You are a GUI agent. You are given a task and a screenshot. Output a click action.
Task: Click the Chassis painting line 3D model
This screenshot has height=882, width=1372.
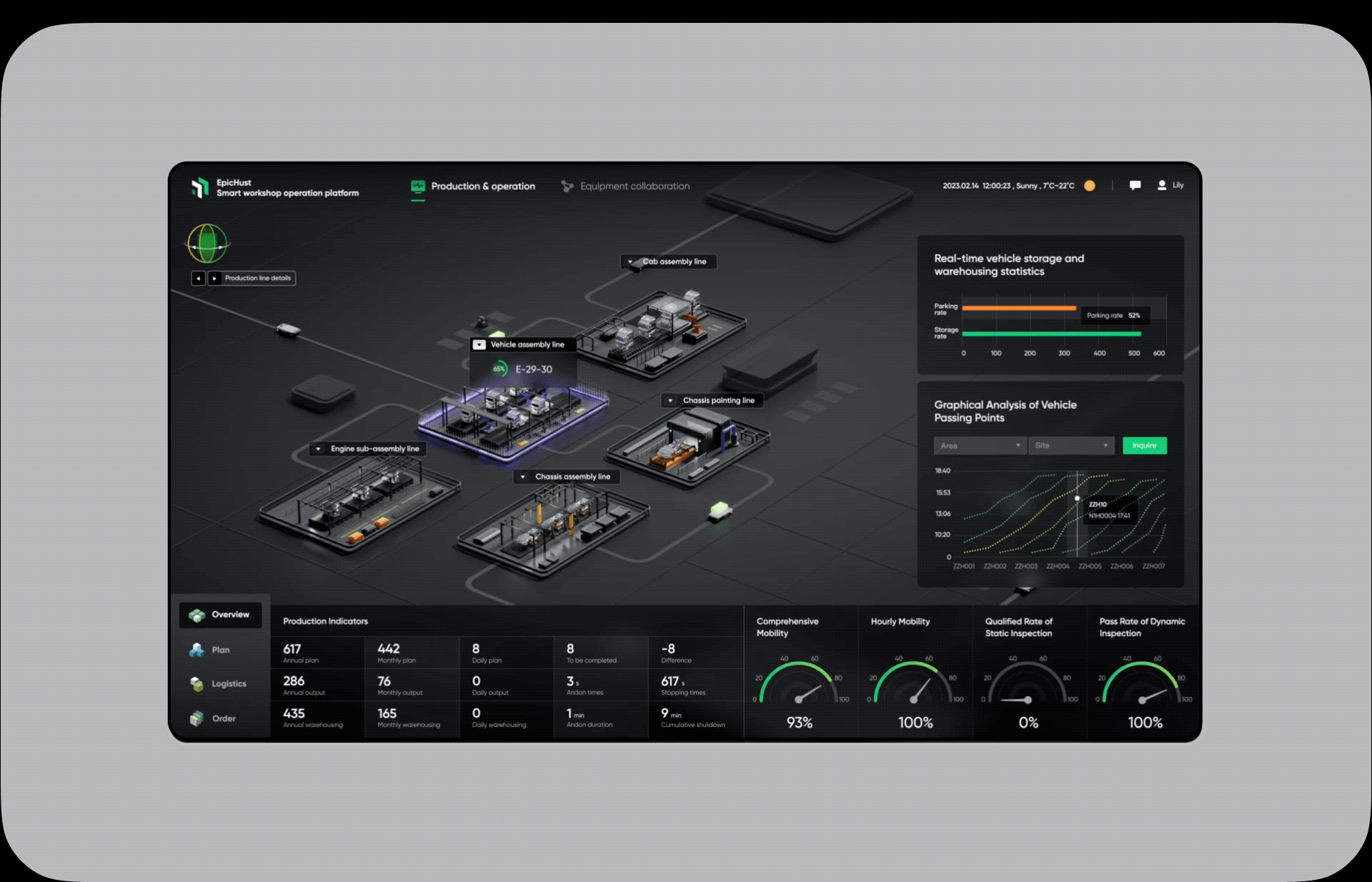(x=688, y=447)
